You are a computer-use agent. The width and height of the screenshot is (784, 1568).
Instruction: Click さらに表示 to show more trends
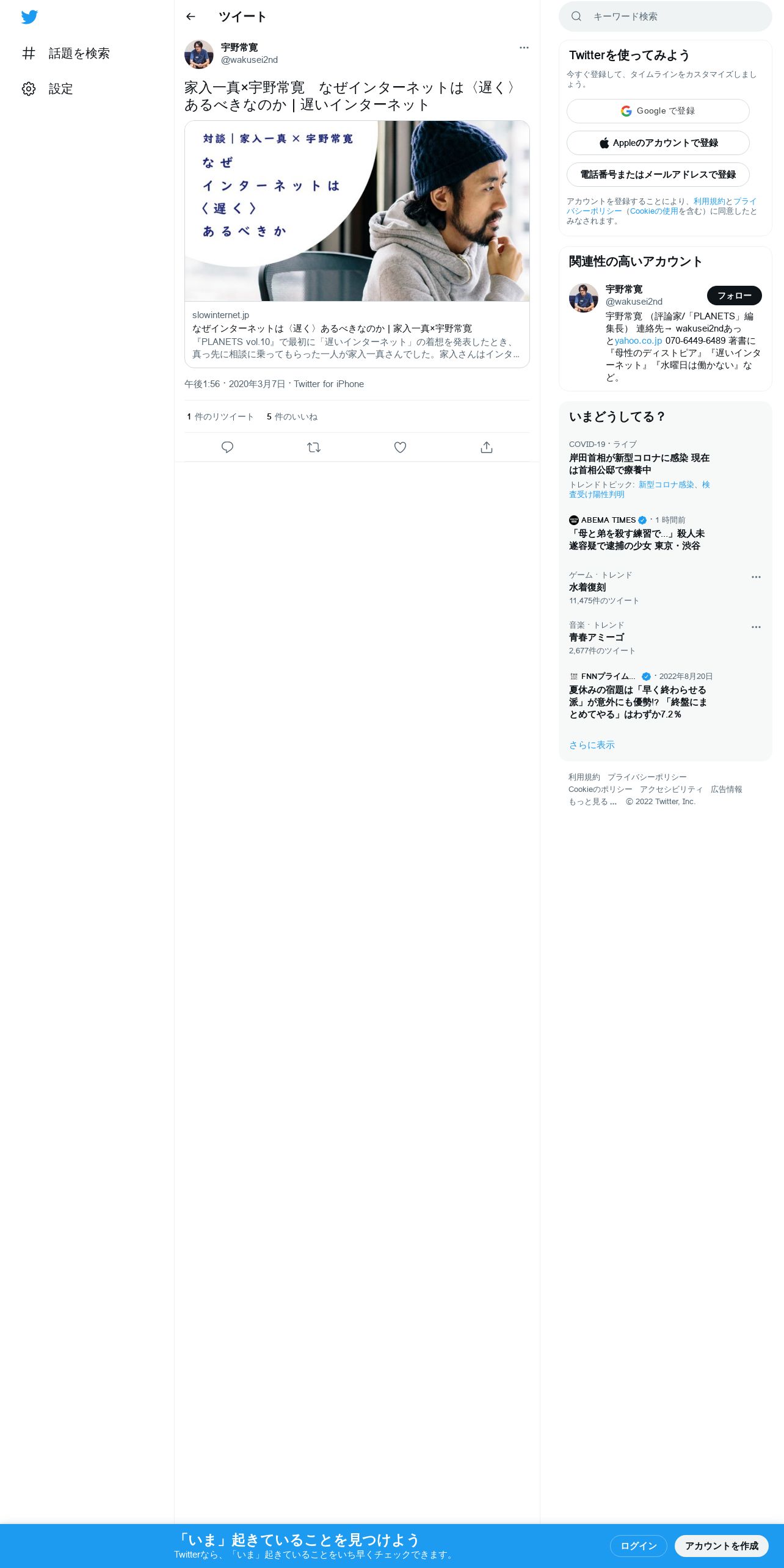coord(592,745)
